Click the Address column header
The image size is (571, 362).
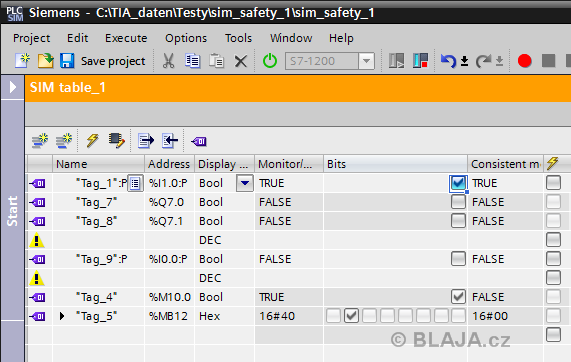click(169, 164)
